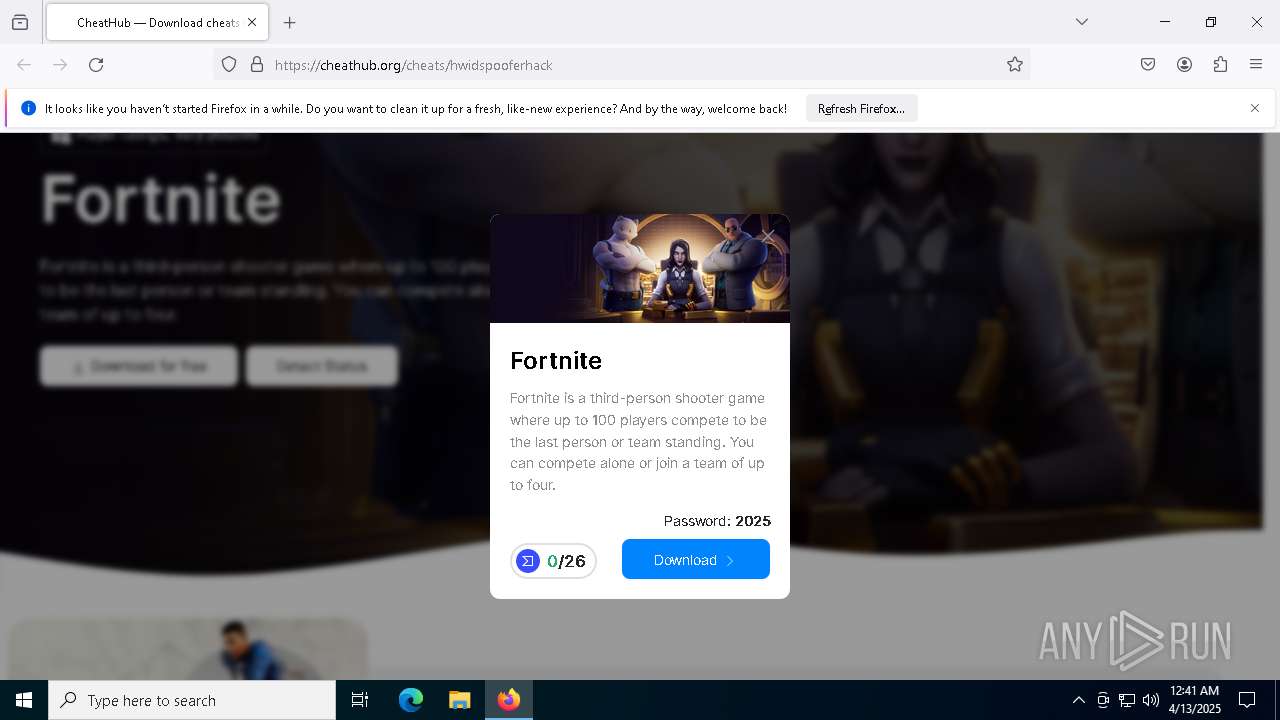This screenshot has width=1280, height=720.
Task: Open the Windows Start menu
Action: pos(24,700)
